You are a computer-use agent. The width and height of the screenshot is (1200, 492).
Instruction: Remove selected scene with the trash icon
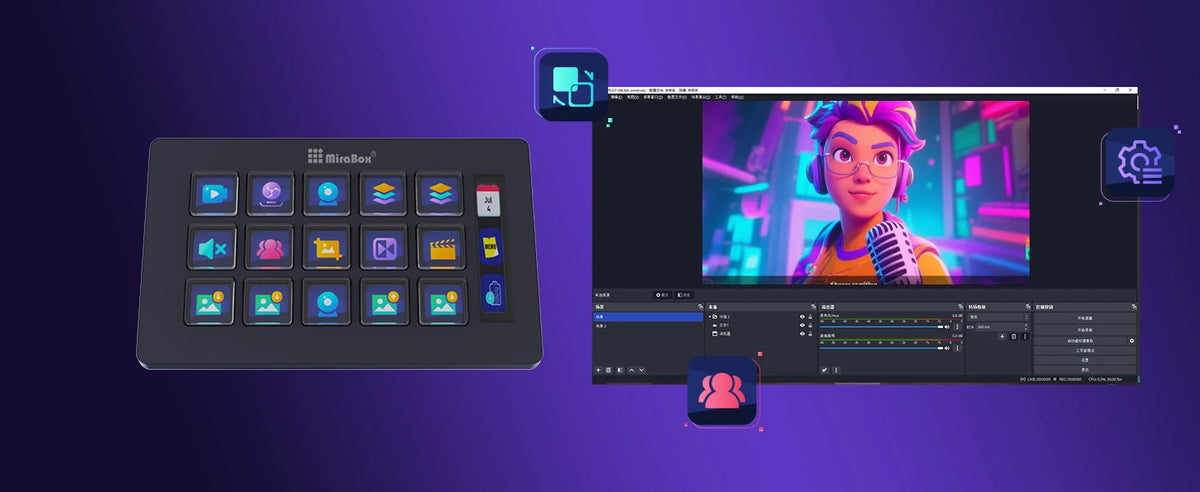pyautogui.click(x=609, y=370)
